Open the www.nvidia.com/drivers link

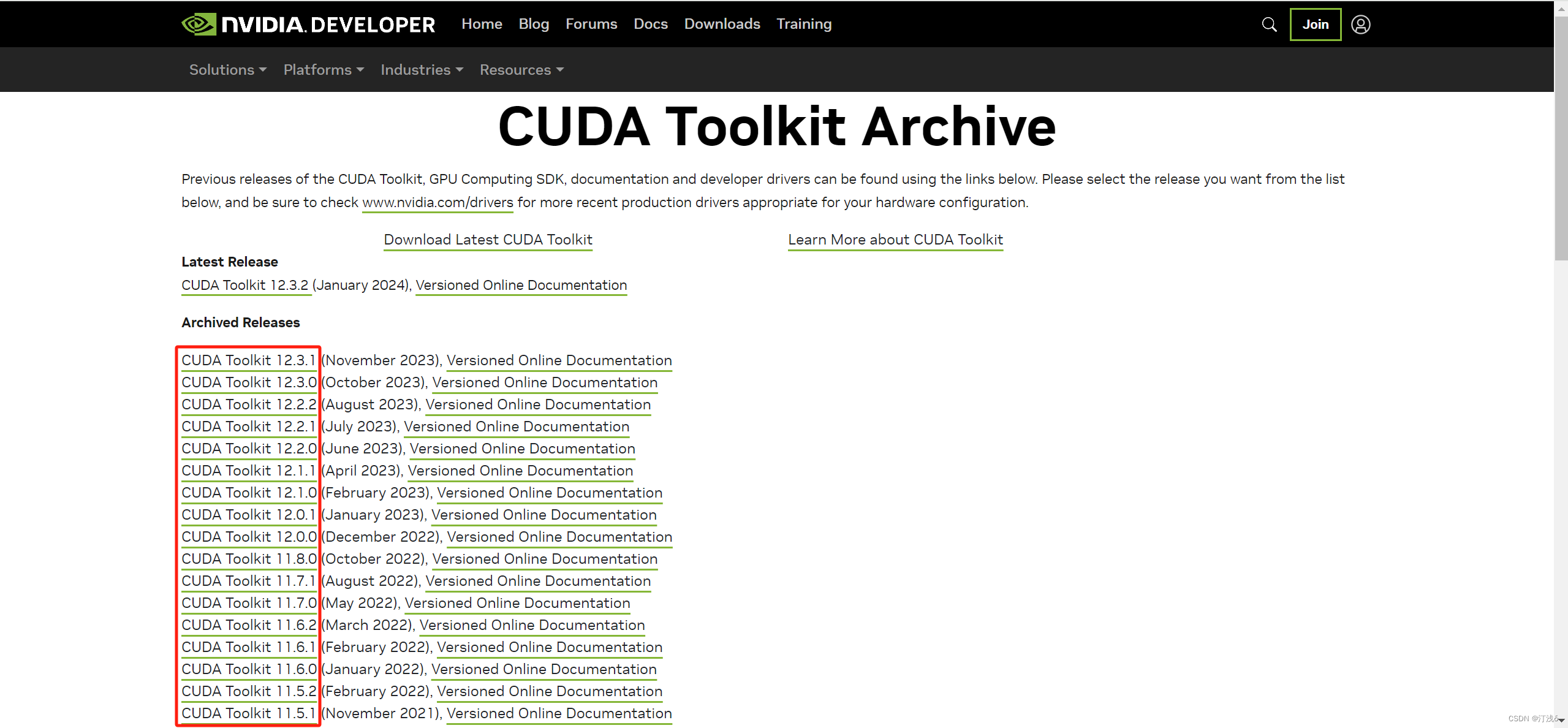437,202
